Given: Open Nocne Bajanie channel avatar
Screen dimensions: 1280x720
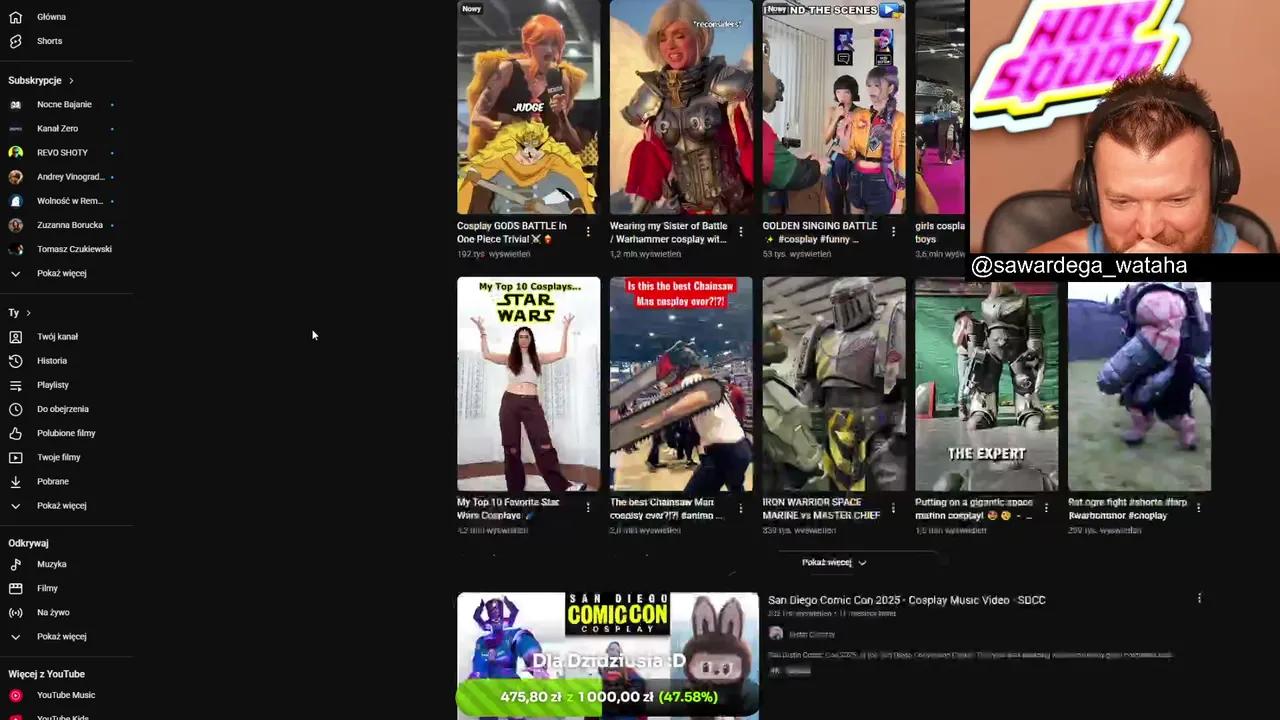Looking at the screenshot, I should (x=15, y=104).
